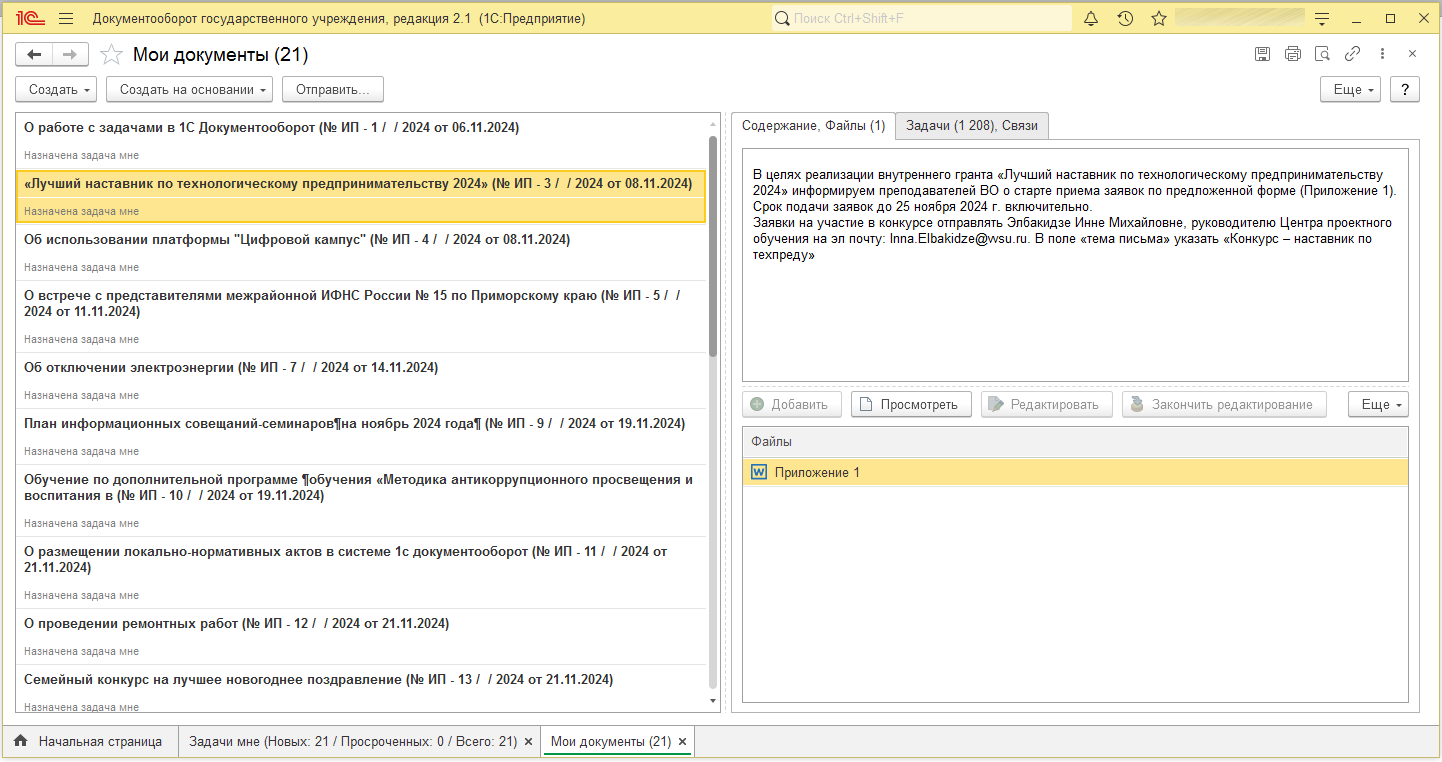Click the Просмотреть button

pyautogui.click(x=910, y=404)
